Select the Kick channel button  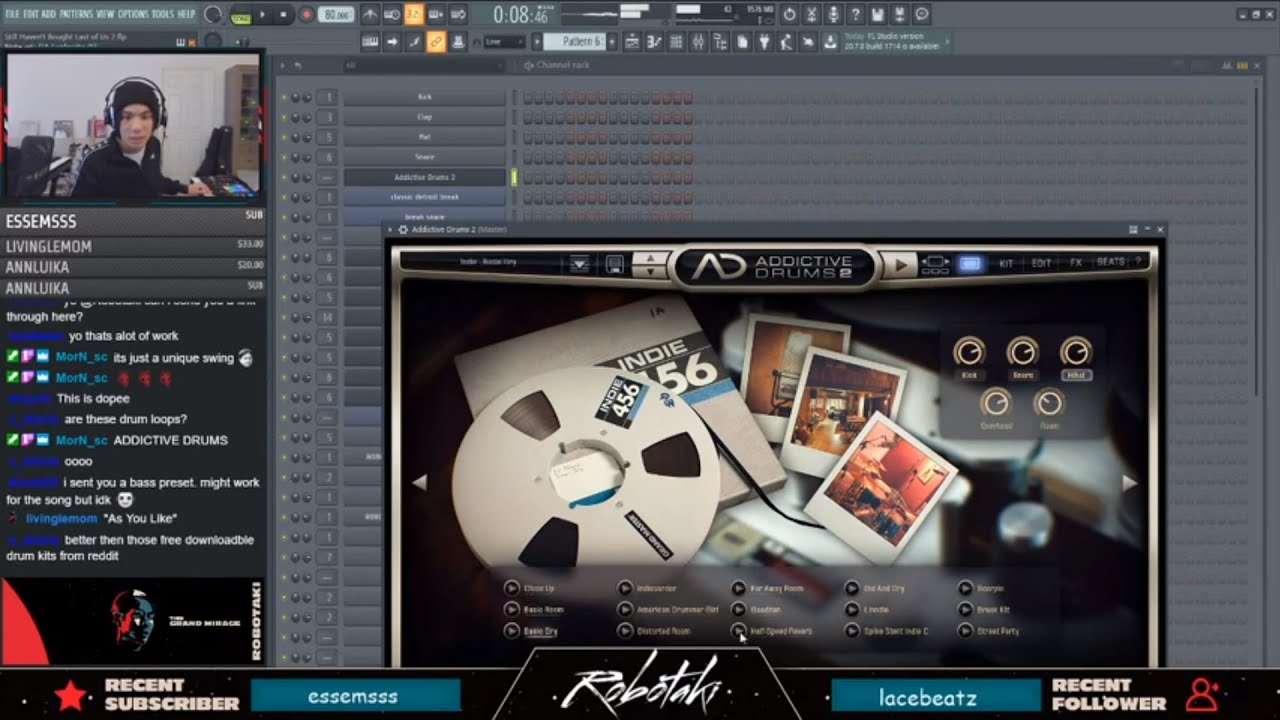(x=425, y=97)
